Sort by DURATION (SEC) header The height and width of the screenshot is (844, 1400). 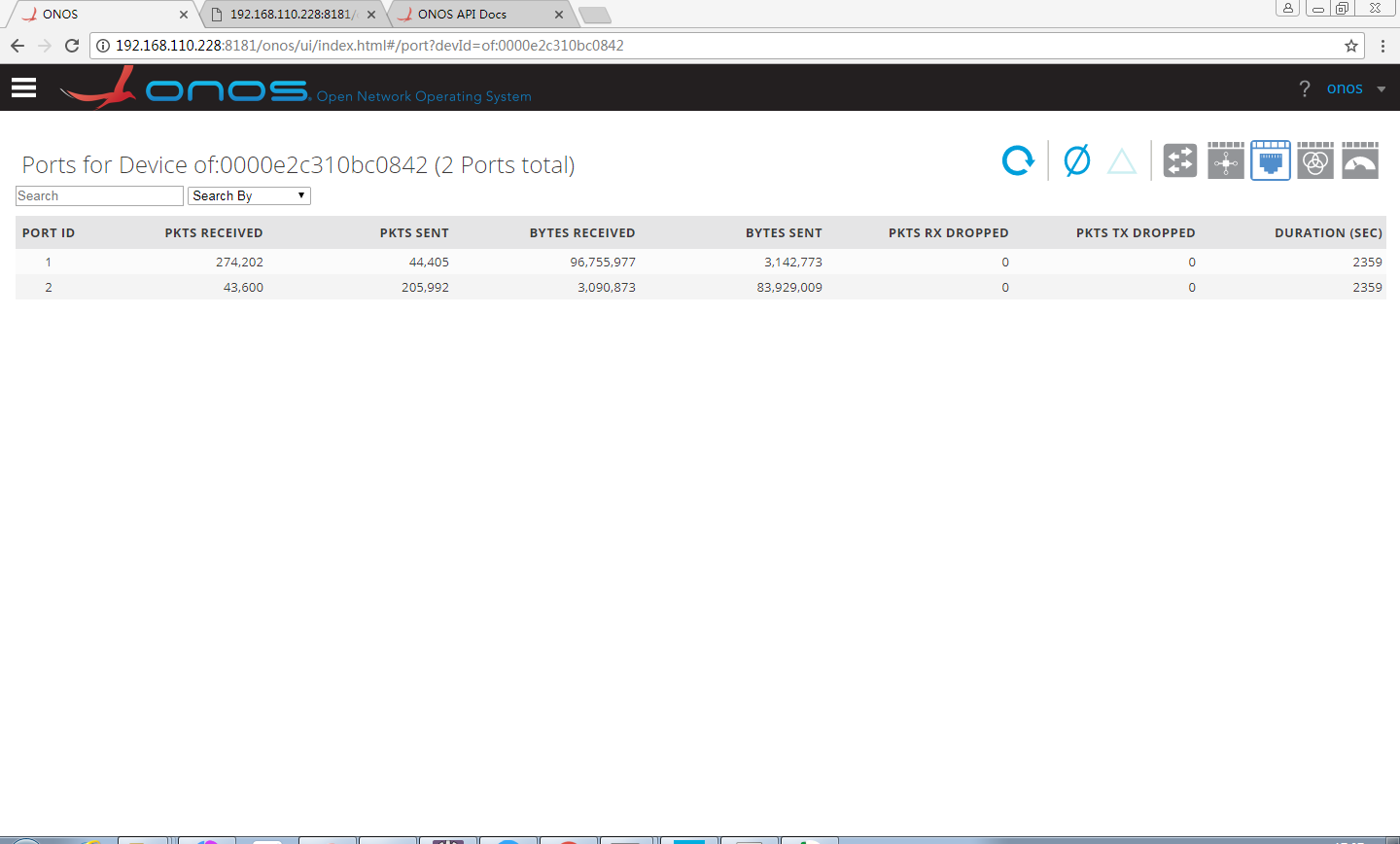(x=1328, y=232)
